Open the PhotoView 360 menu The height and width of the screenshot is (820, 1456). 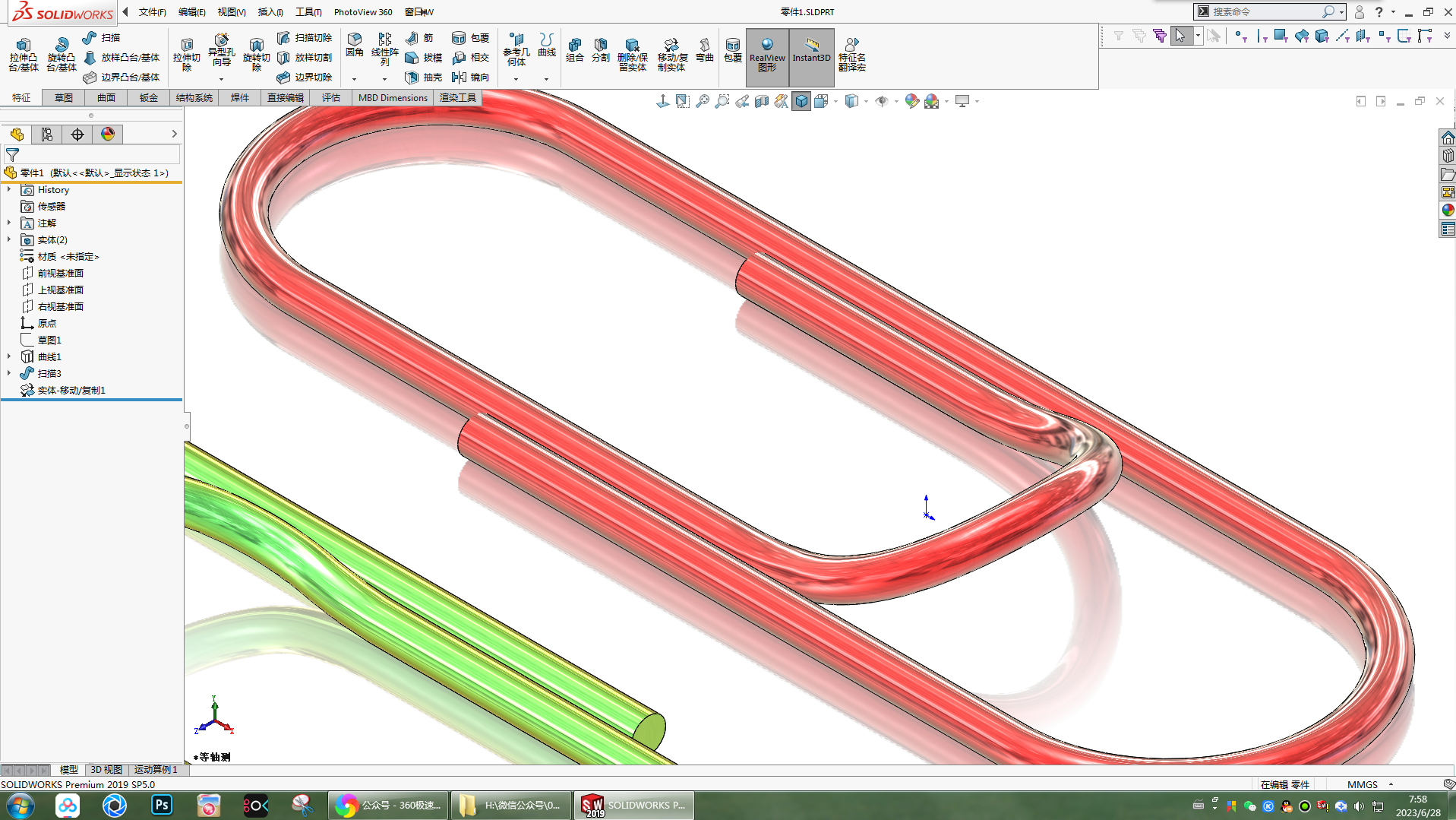[363, 11]
